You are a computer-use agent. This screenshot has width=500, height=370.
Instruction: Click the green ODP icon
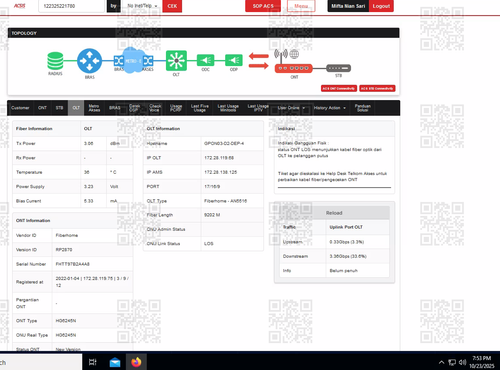pyautogui.click(x=234, y=60)
